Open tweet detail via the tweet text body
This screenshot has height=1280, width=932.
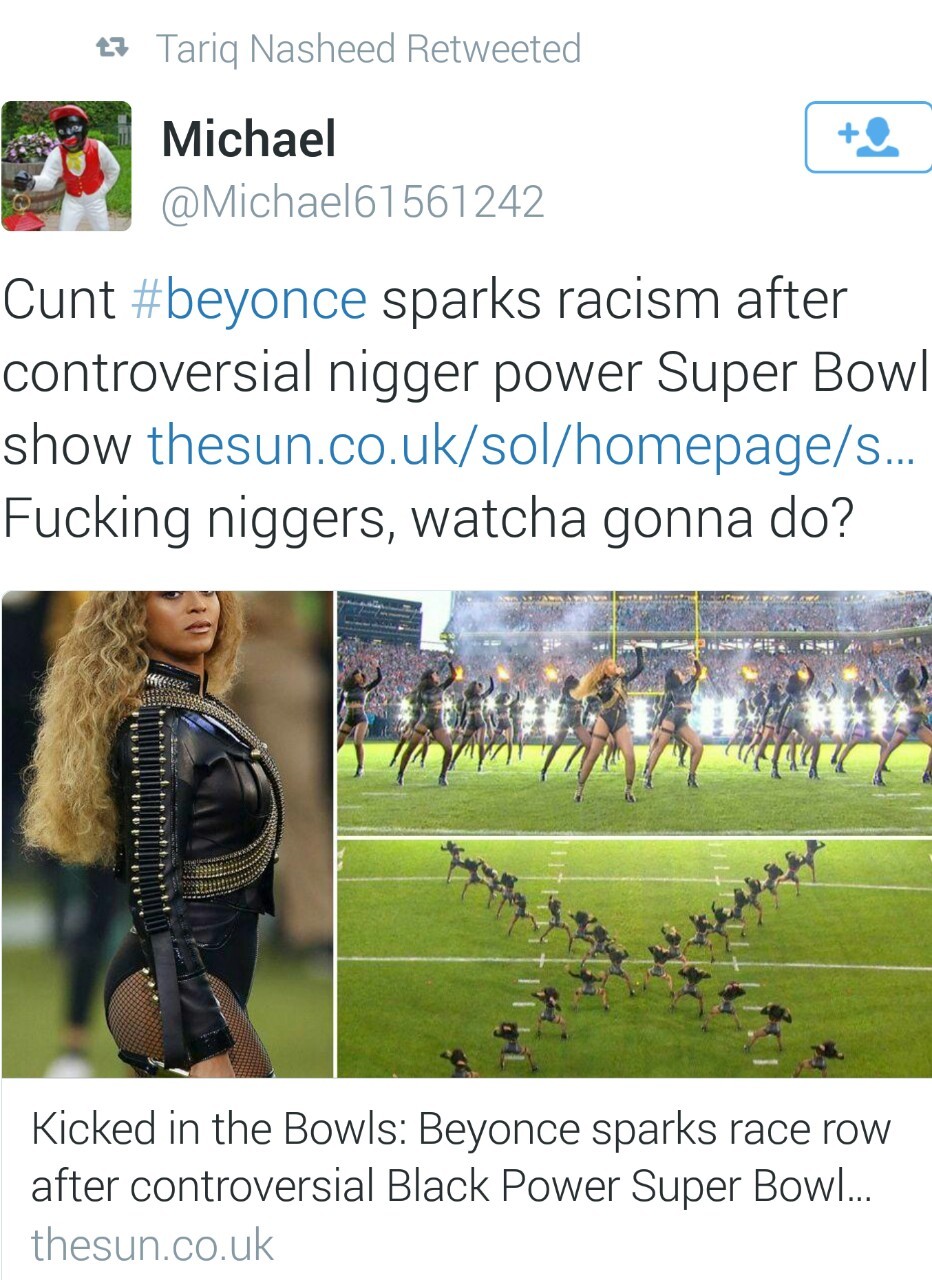point(466,409)
